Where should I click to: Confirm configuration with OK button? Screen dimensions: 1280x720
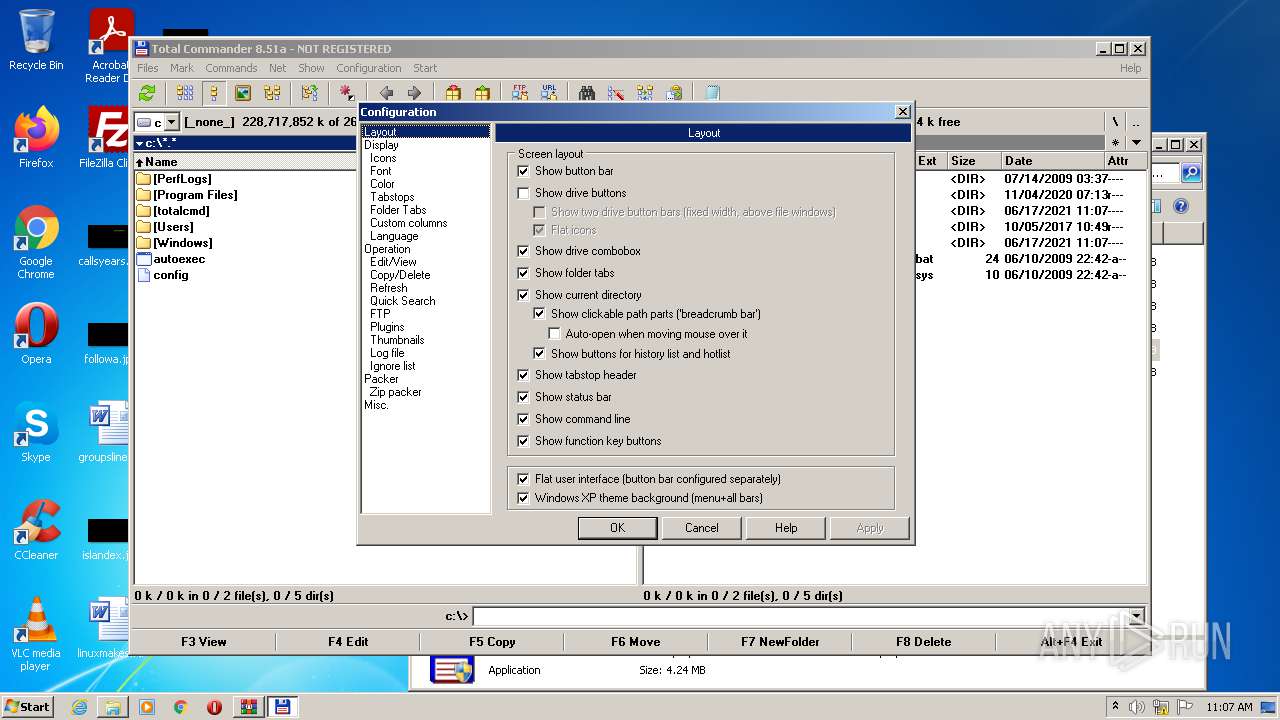(617, 528)
